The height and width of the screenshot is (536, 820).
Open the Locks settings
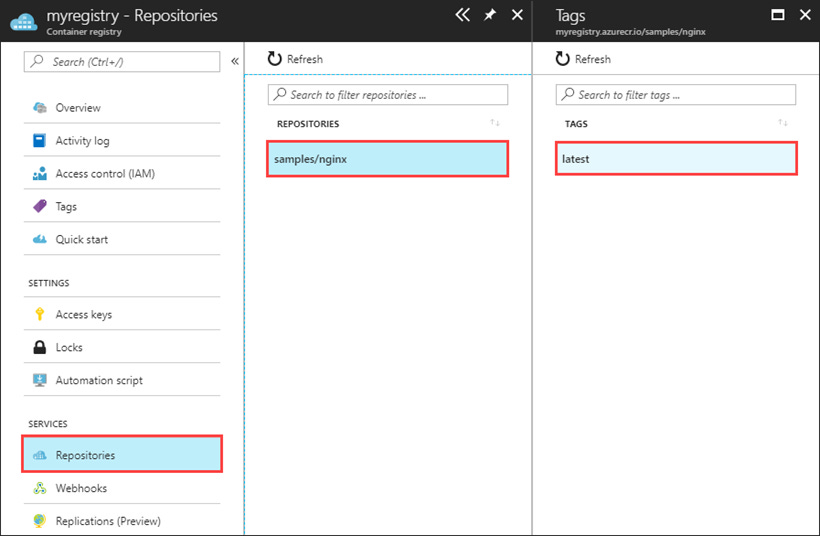point(122,347)
